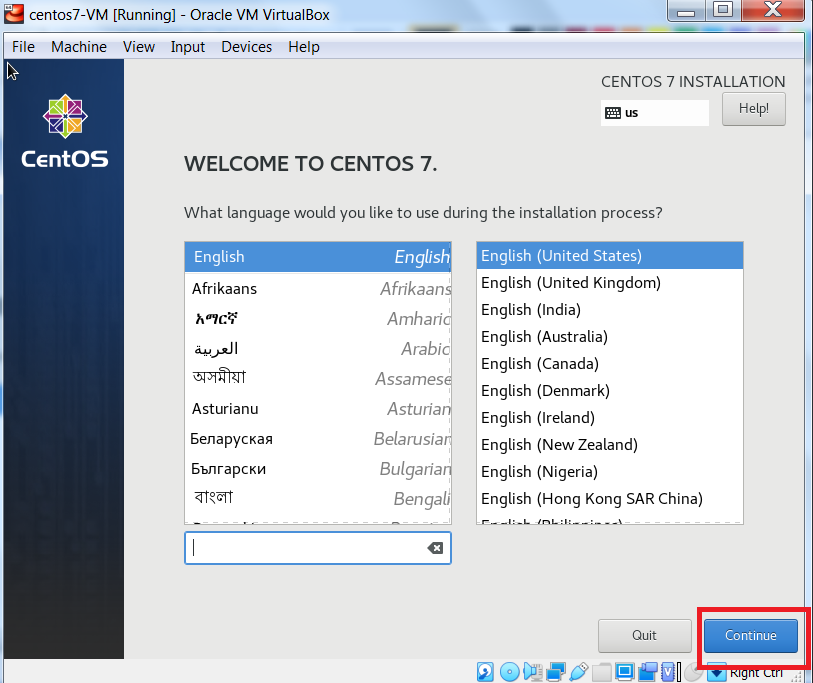Image resolution: width=813 pixels, height=683 pixels.
Task: Click the Quit button
Action: click(644, 635)
